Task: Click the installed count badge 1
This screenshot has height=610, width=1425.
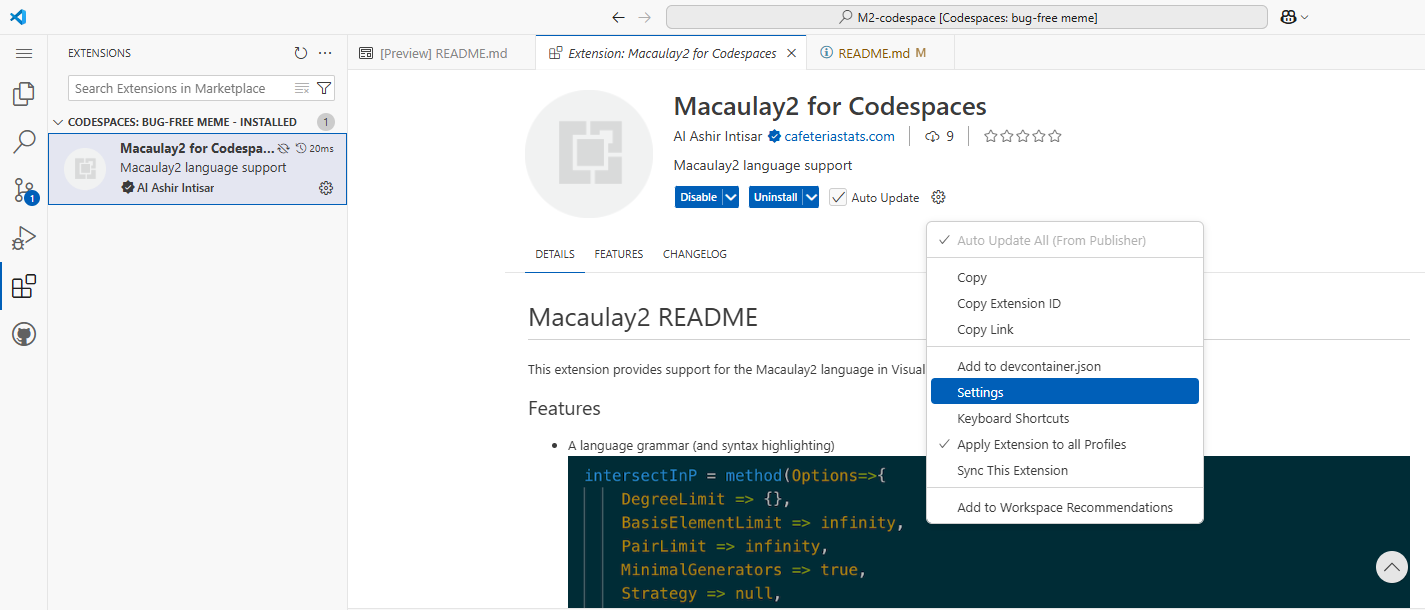Action: click(x=326, y=122)
